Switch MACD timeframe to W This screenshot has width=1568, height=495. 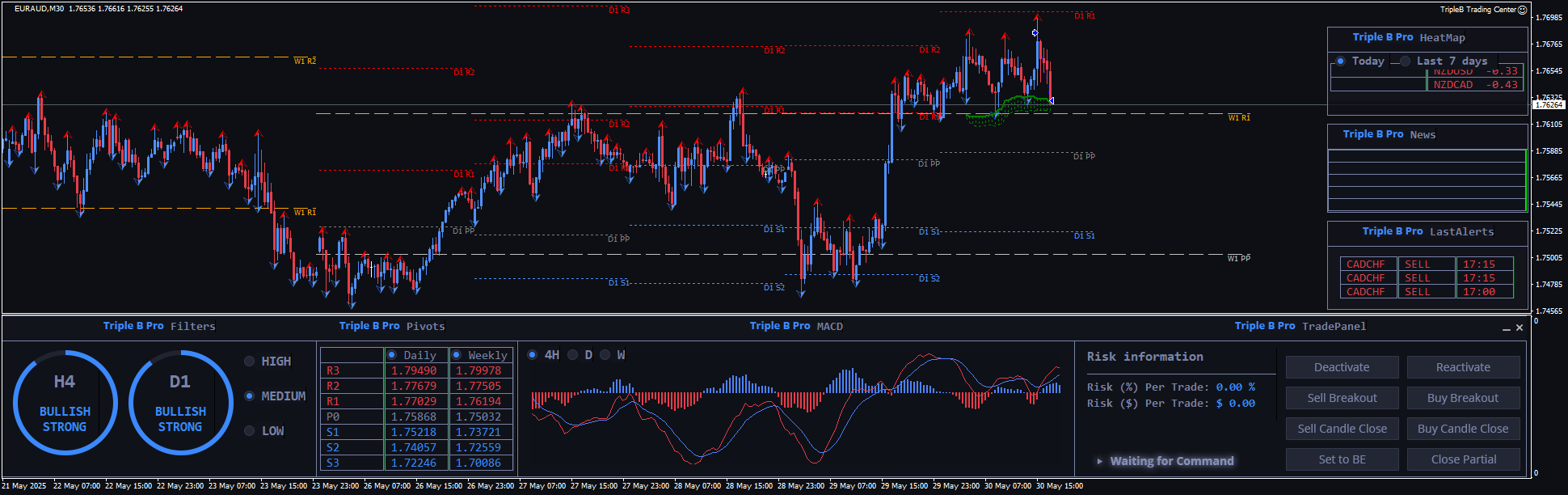(605, 355)
